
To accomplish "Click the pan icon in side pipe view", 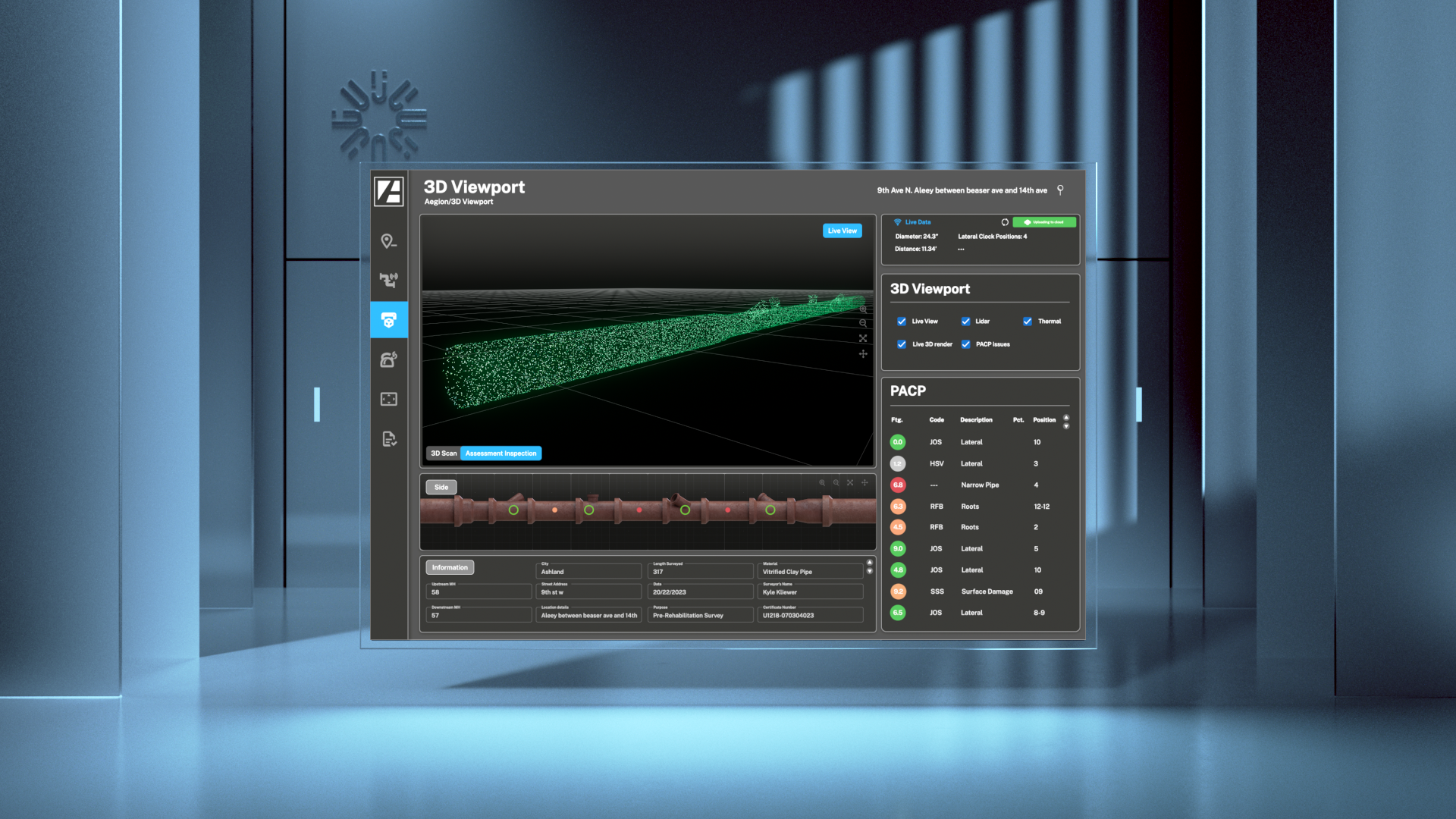I will click(x=864, y=482).
